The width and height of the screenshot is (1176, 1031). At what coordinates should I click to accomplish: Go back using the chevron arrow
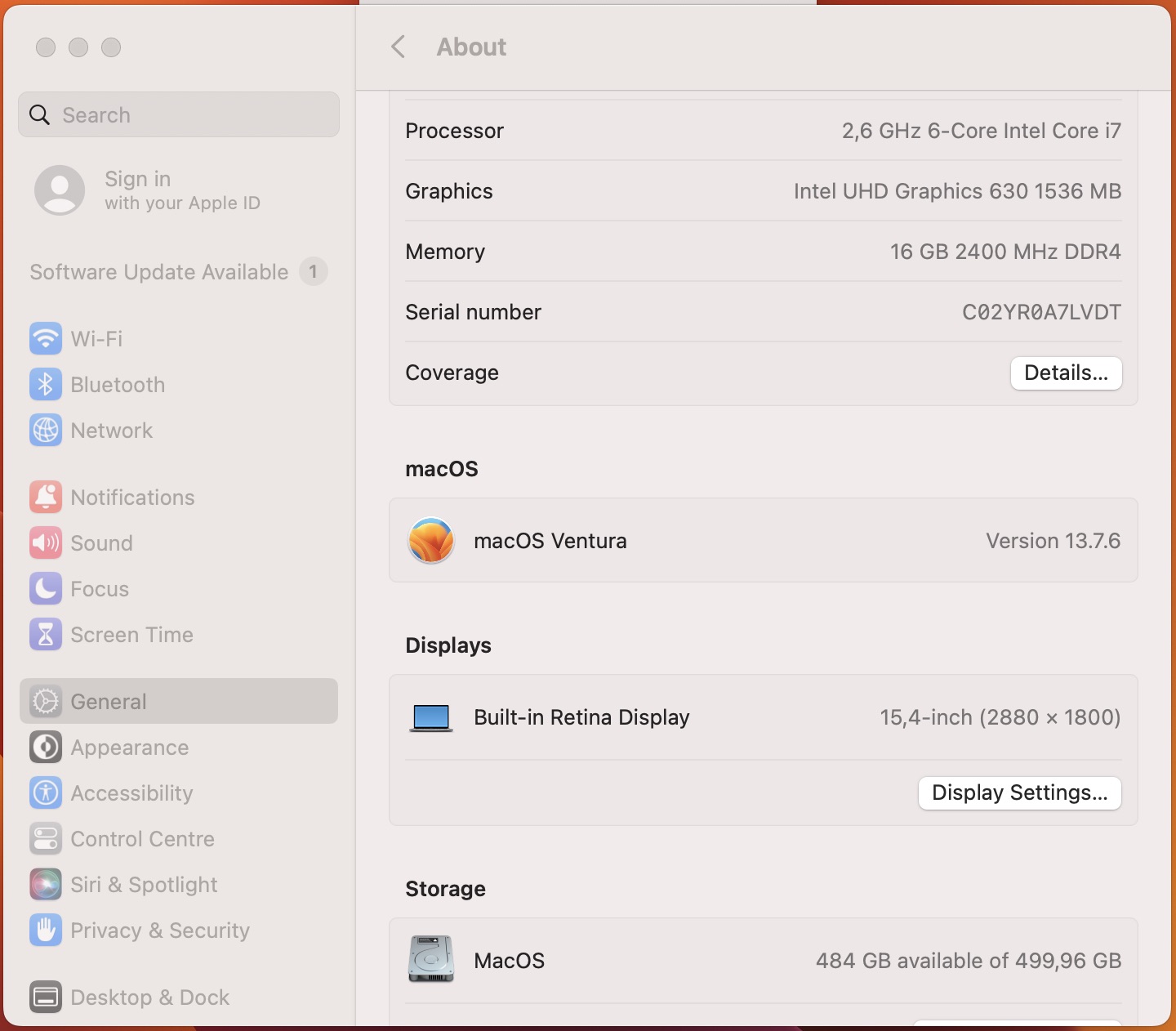pos(399,47)
